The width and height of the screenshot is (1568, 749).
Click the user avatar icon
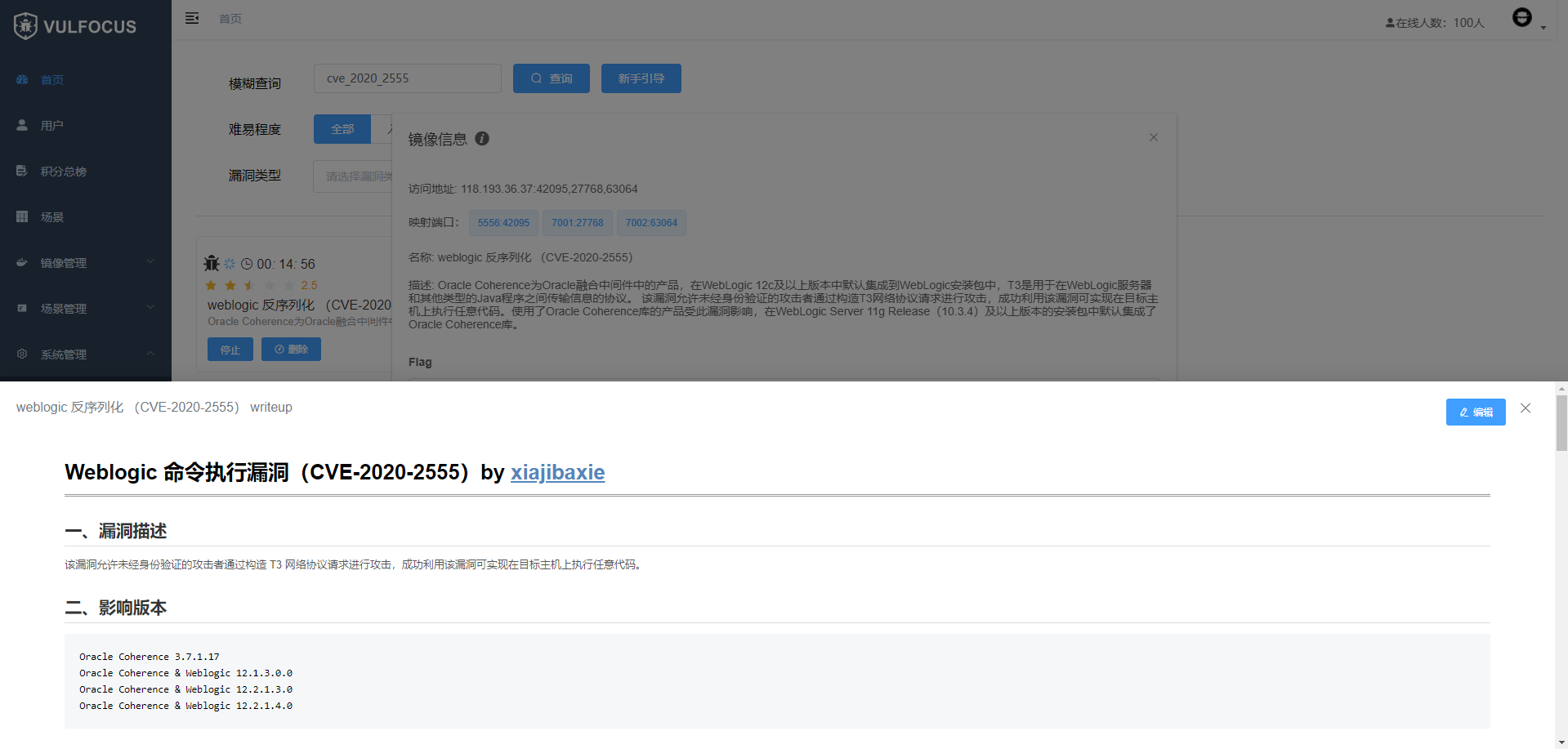pos(1522,17)
